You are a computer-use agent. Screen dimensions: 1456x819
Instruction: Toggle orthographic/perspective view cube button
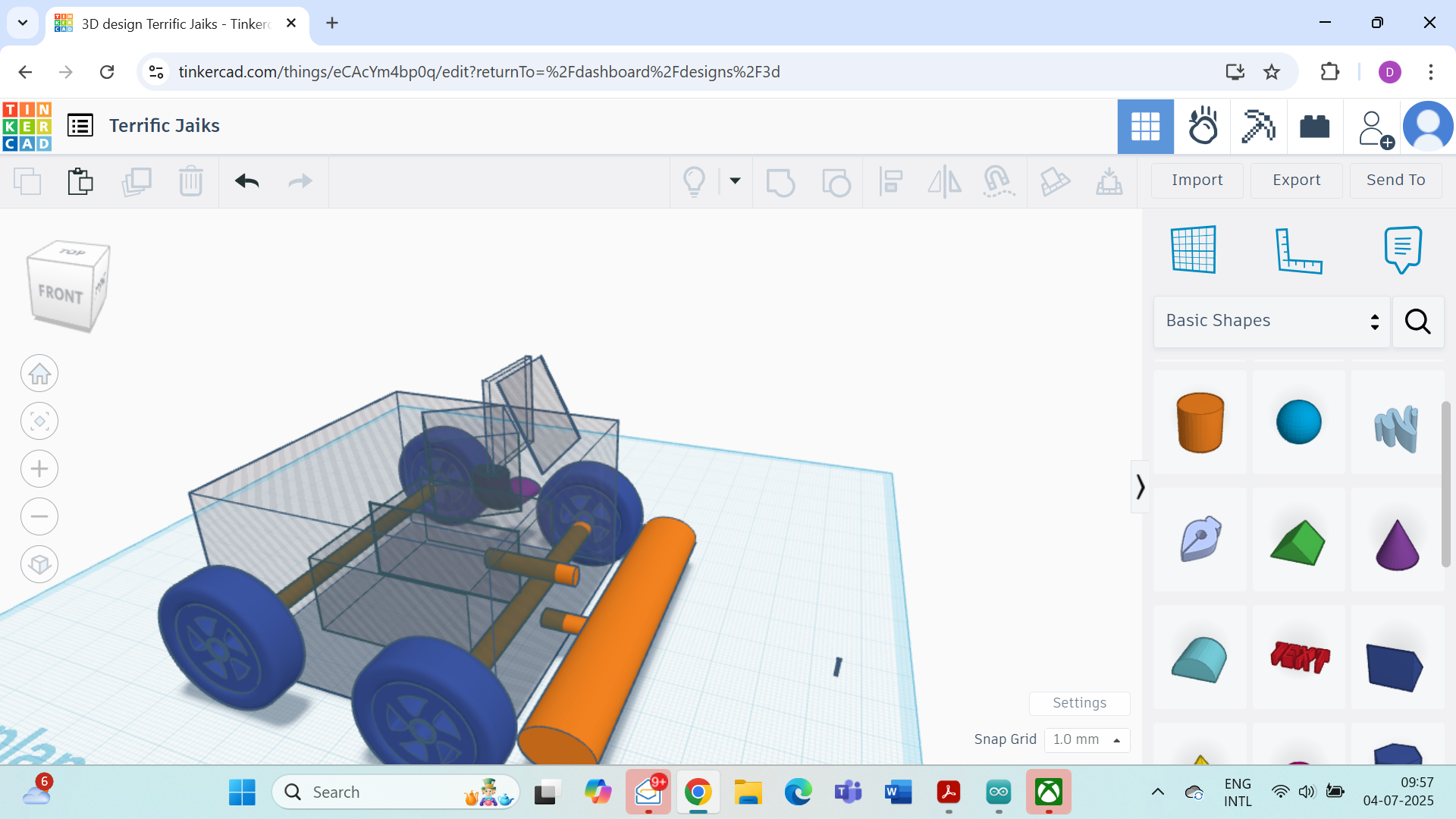pos(39,564)
